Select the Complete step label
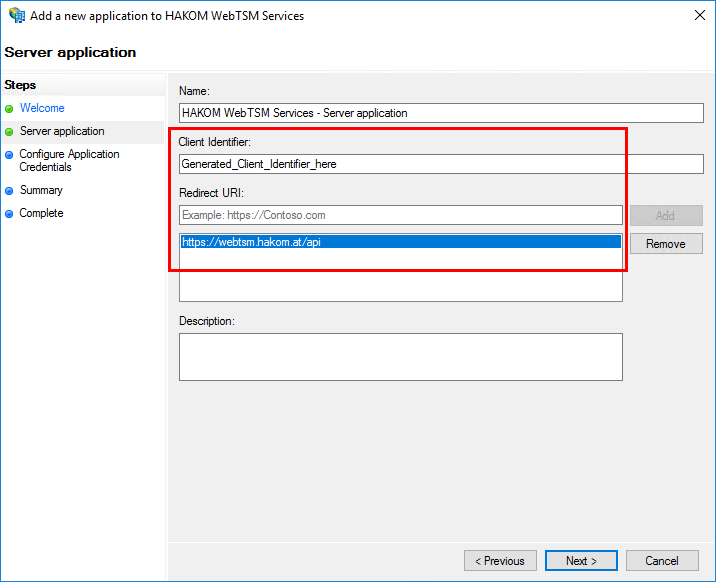The height and width of the screenshot is (582, 716). (x=41, y=213)
